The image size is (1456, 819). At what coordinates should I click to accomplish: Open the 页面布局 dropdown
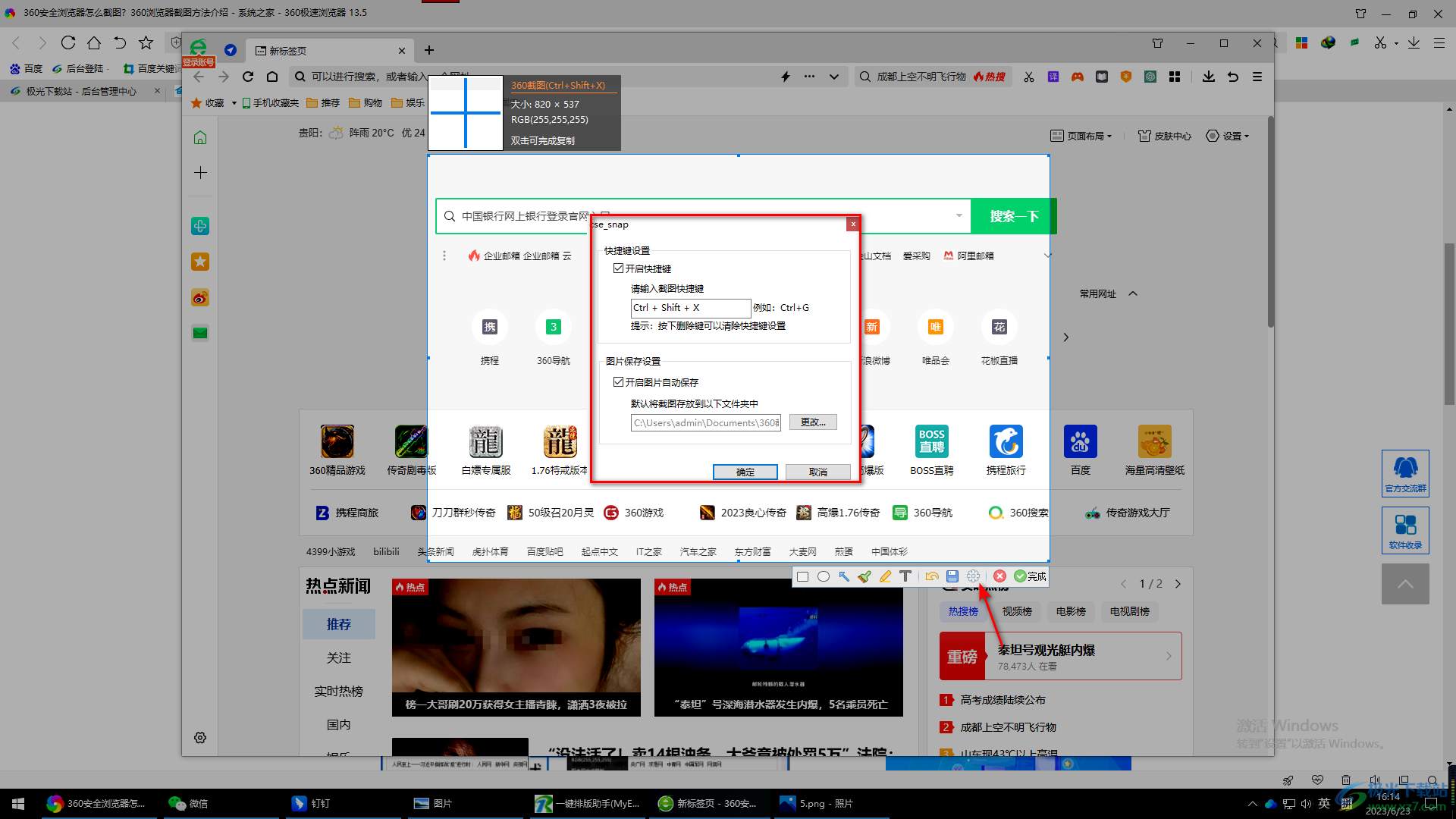(x=1081, y=136)
